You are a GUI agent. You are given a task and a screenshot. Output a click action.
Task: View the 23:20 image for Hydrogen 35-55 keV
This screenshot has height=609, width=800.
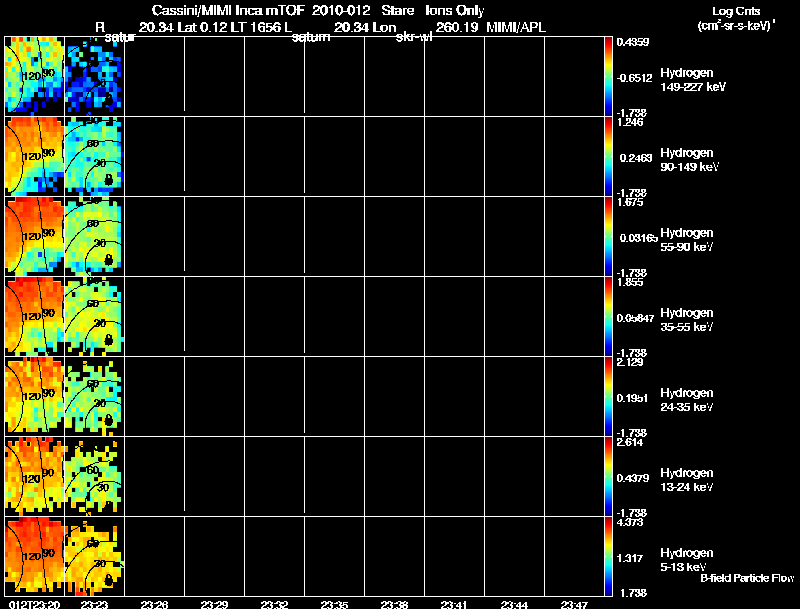point(34,316)
